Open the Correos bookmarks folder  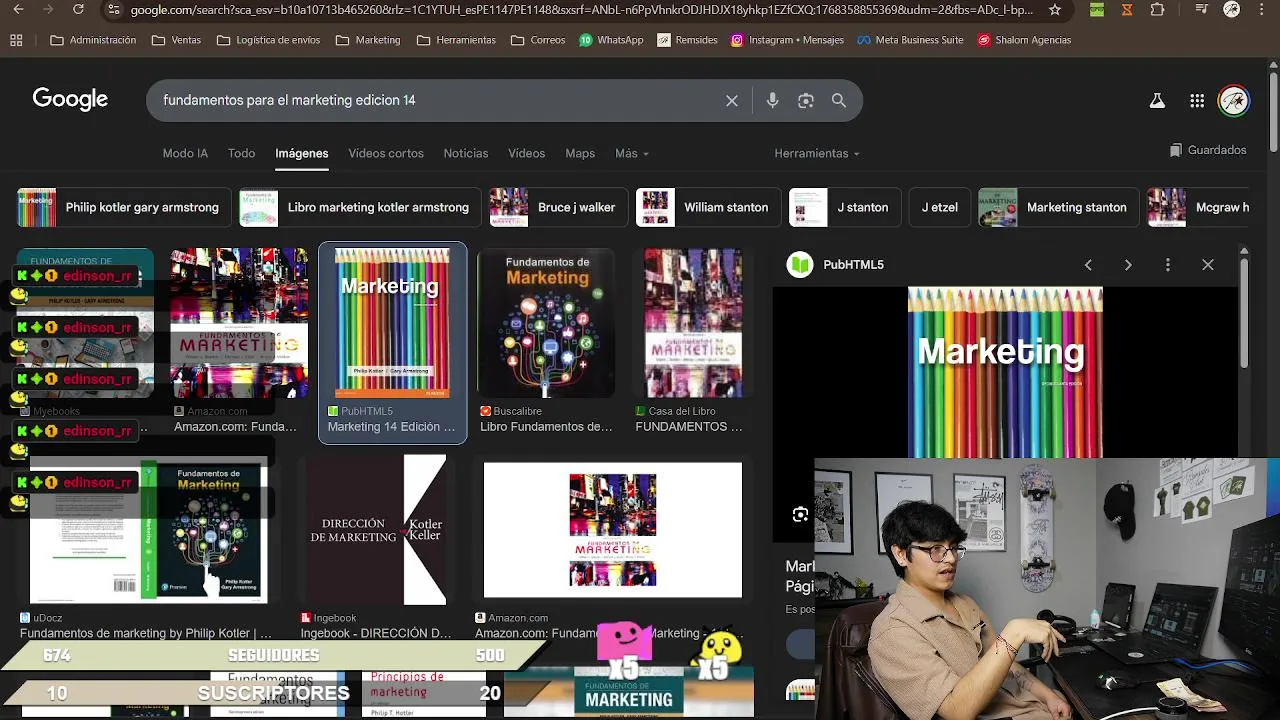pos(538,40)
